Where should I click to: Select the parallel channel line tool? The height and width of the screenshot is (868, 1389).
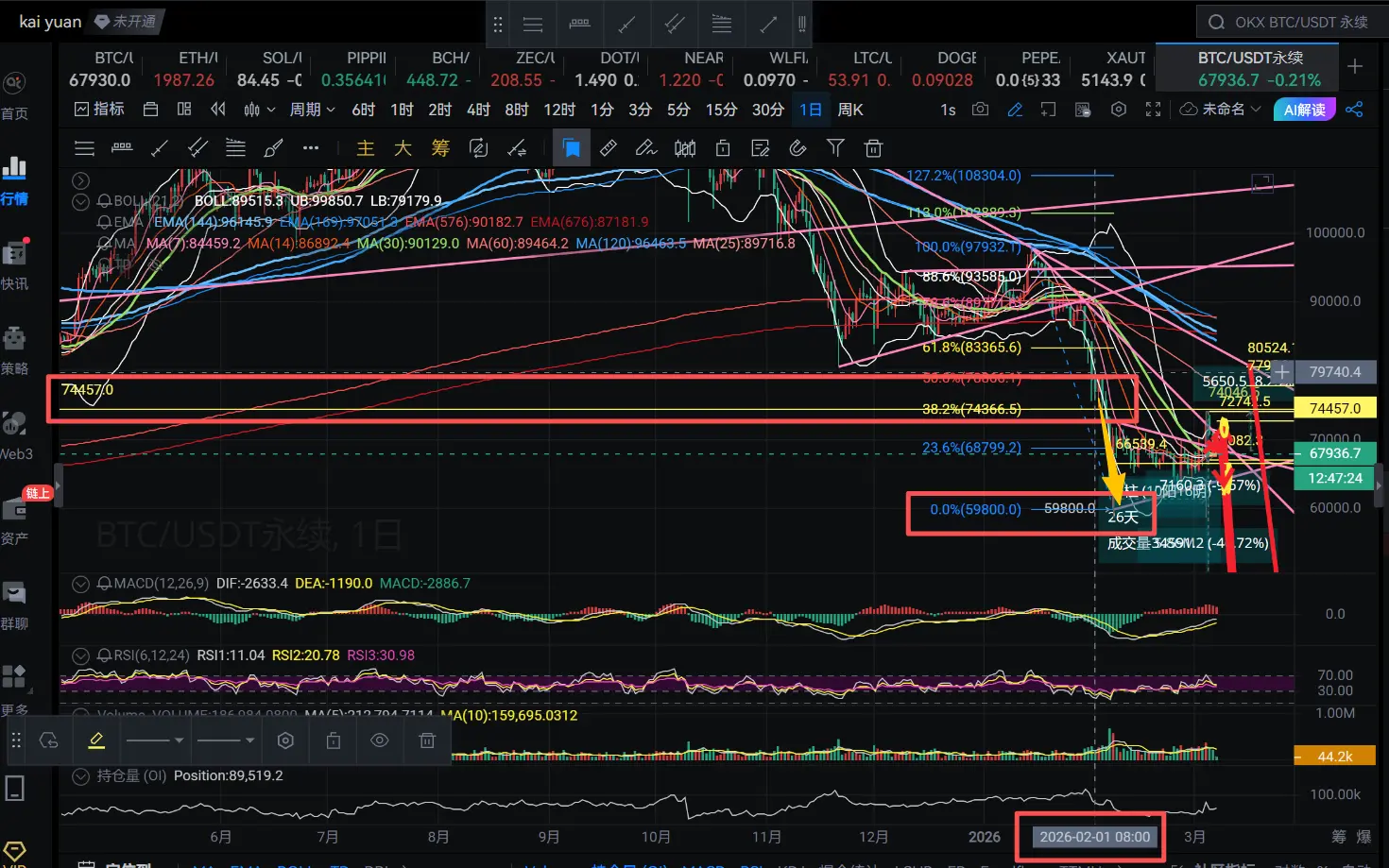pos(197,148)
